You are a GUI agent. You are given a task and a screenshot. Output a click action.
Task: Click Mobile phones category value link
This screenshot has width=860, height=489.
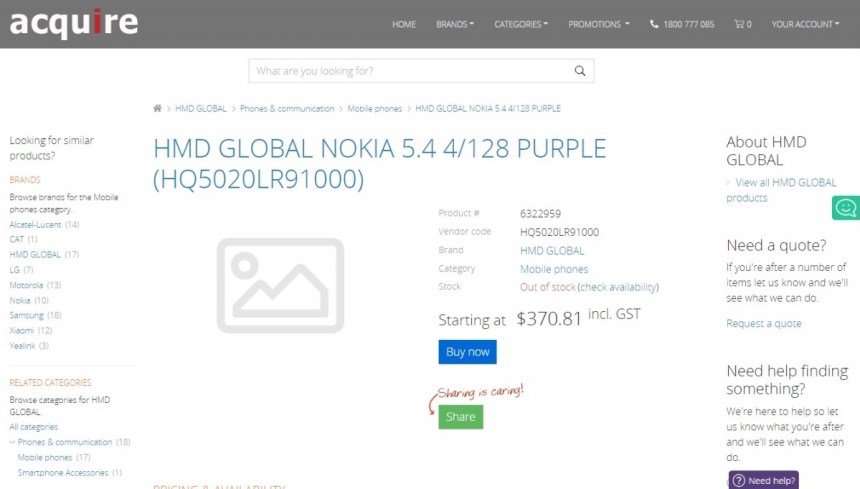[554, 269]
